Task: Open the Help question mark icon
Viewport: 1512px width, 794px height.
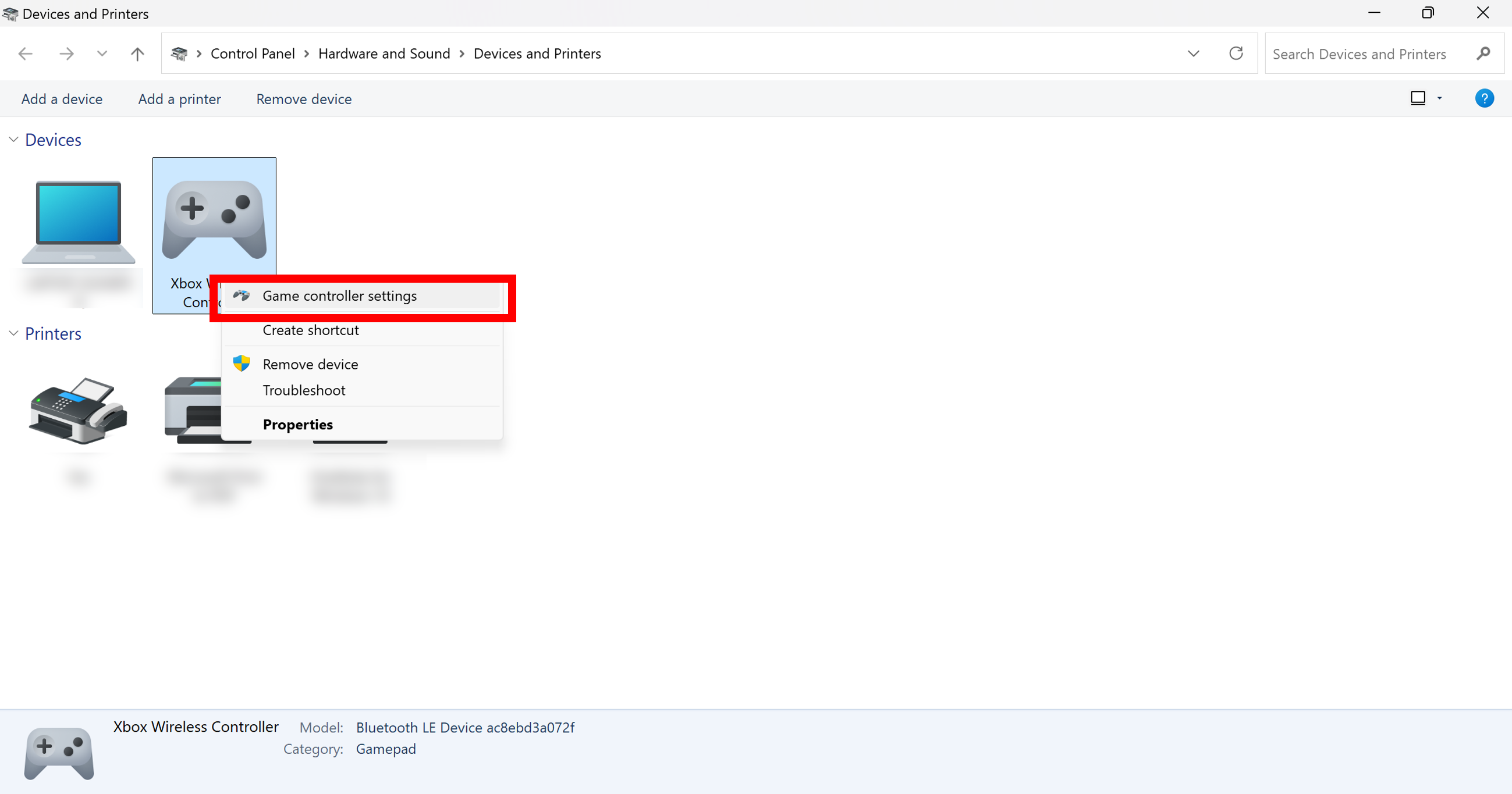Action: pyautogui.click(x=1484, y=98)
